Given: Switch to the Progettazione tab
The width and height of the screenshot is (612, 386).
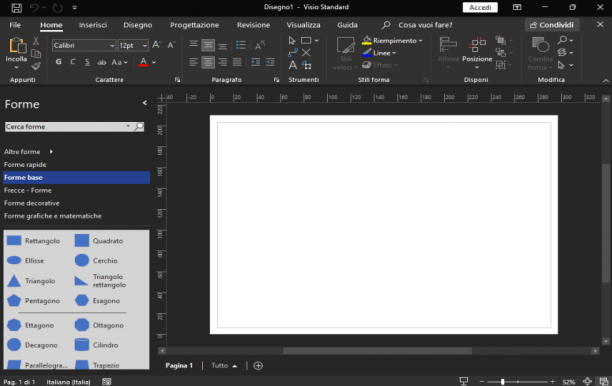Looking at the screenshot, I should [x=194, y=25].
